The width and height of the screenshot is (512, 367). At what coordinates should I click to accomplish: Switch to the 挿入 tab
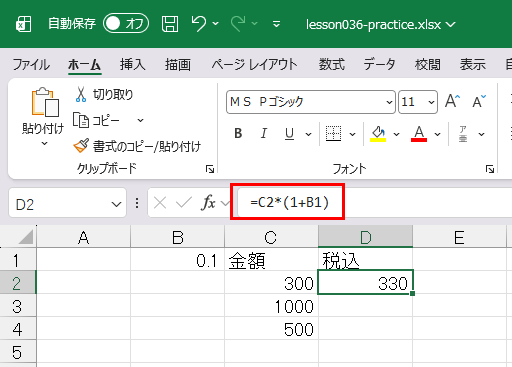133,64
